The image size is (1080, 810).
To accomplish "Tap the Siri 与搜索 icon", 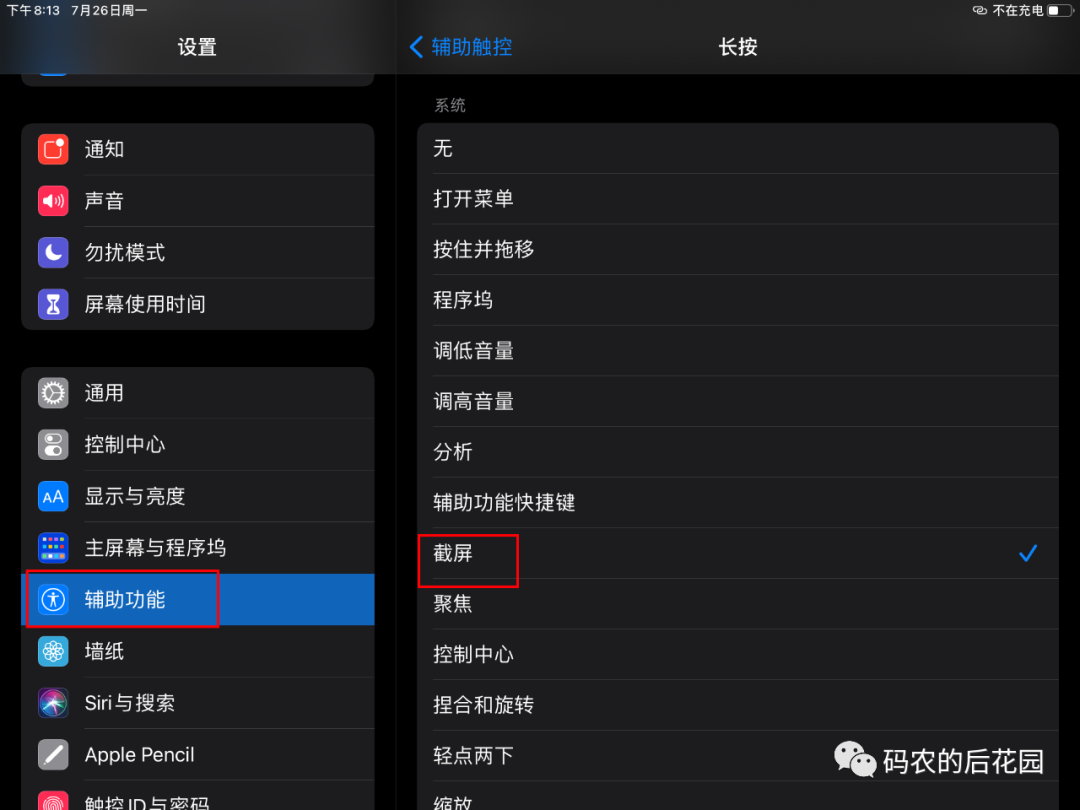I will [53, 703].
